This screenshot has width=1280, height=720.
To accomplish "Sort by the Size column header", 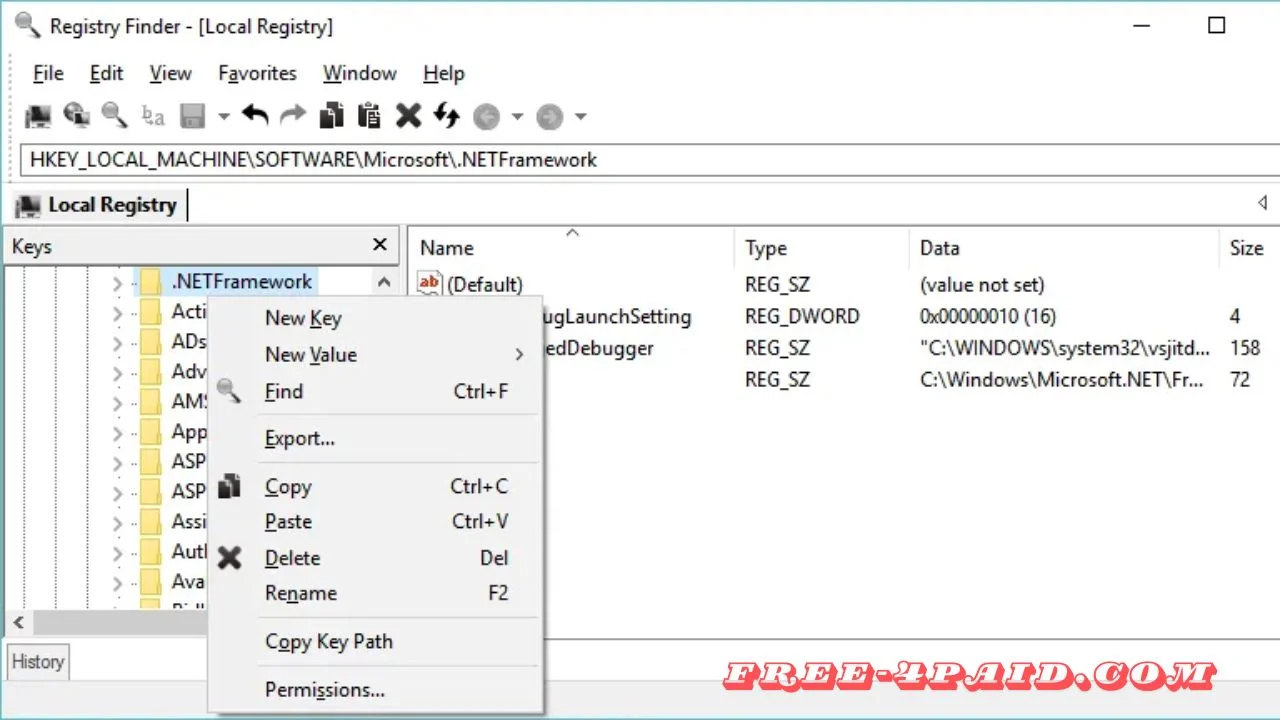I will click(x=1247, y=248).
